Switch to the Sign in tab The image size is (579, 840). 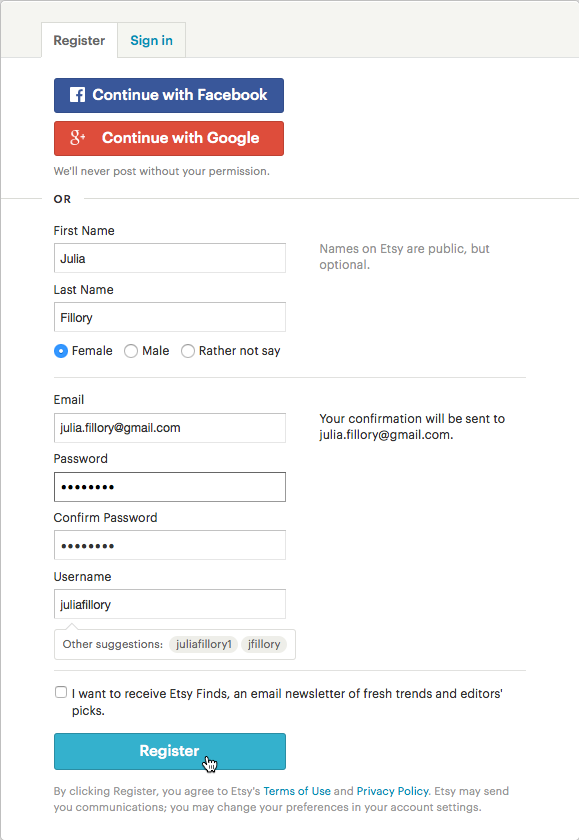click(152, 40)
